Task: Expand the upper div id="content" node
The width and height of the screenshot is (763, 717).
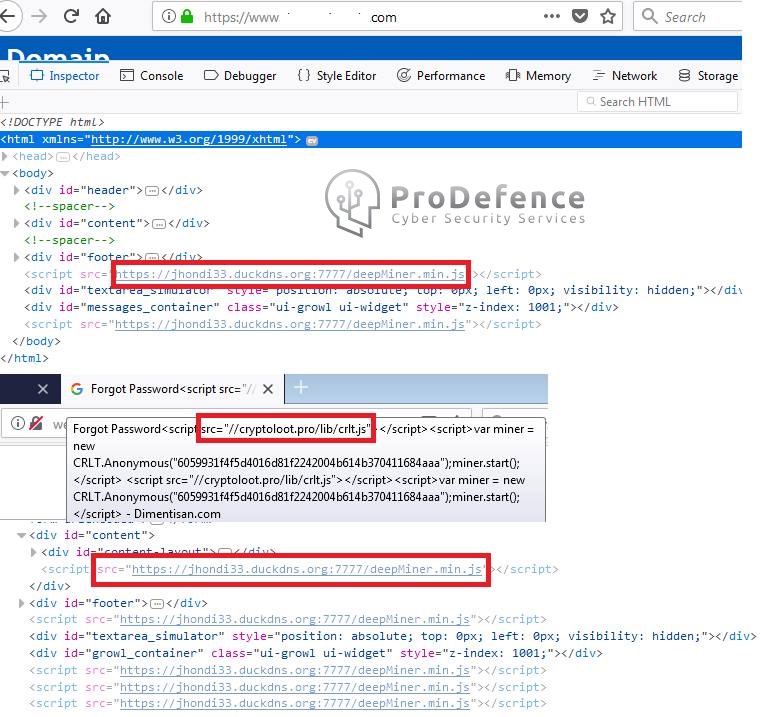Action: (x=16, y=223)
